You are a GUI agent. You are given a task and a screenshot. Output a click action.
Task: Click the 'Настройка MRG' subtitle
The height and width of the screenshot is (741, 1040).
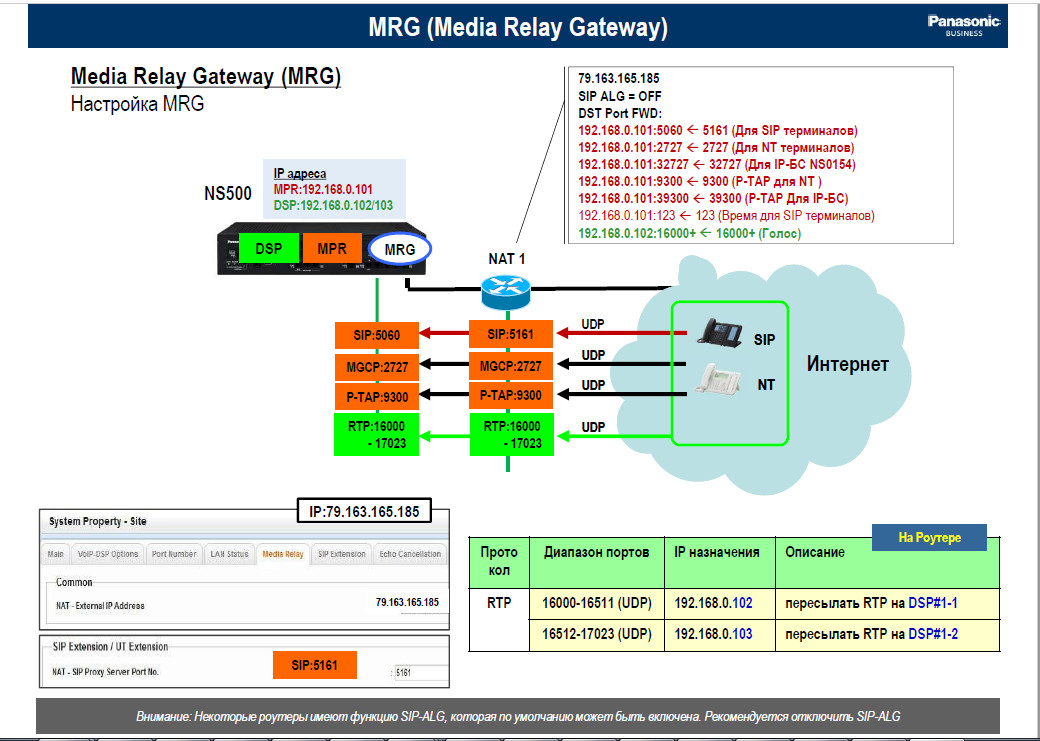point(137,104)
